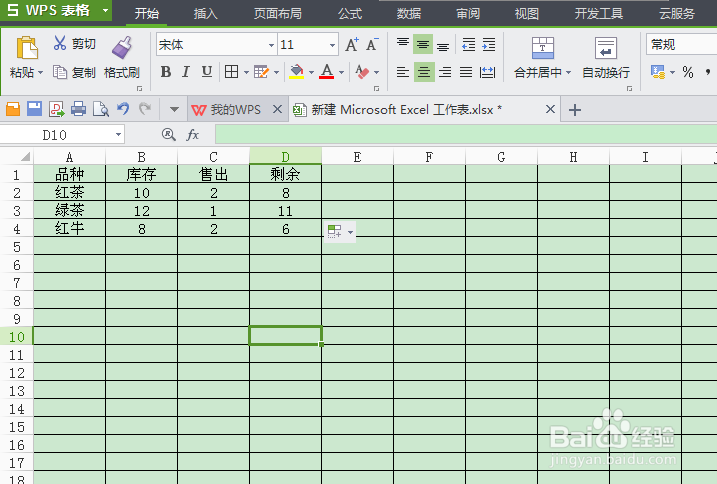
Task: Select the Format Painter brush
Action: (x=122, y=48)
